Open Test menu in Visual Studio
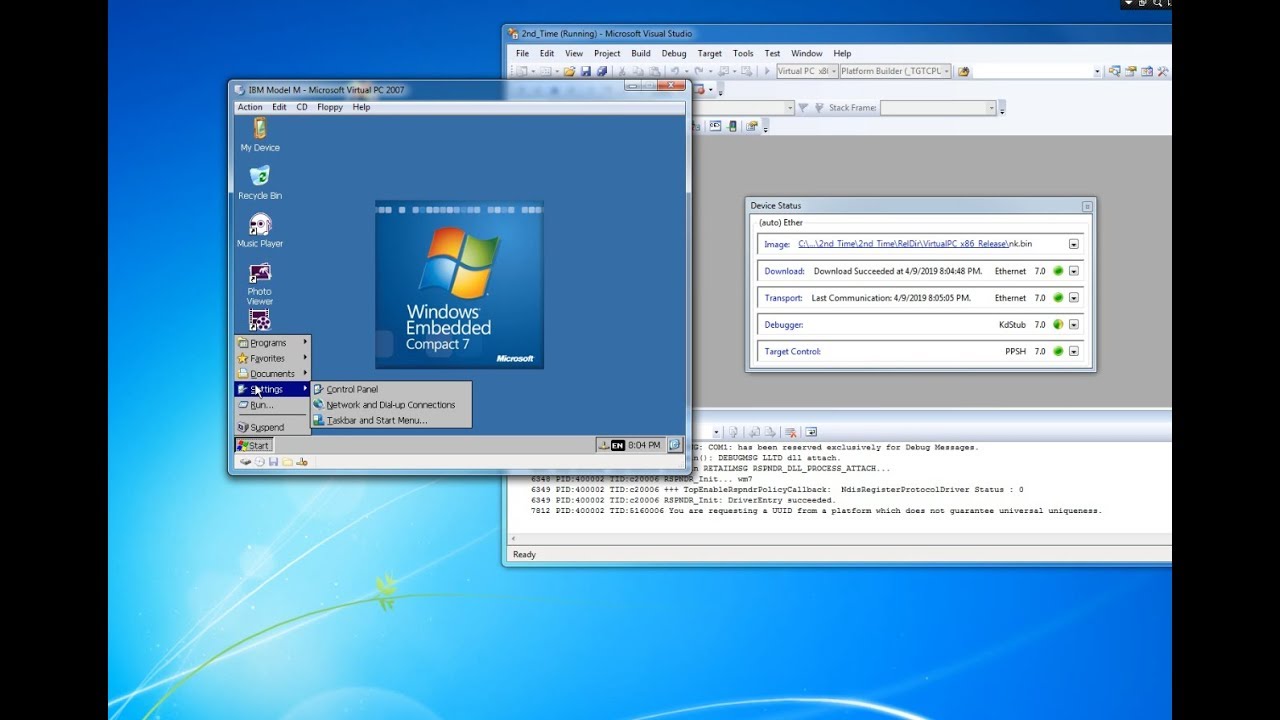 coord(772,53)
